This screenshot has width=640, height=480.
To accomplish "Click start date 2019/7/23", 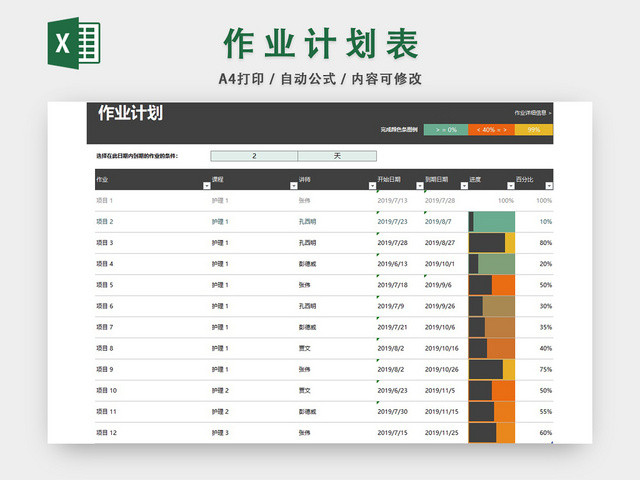I will (392, 222).
